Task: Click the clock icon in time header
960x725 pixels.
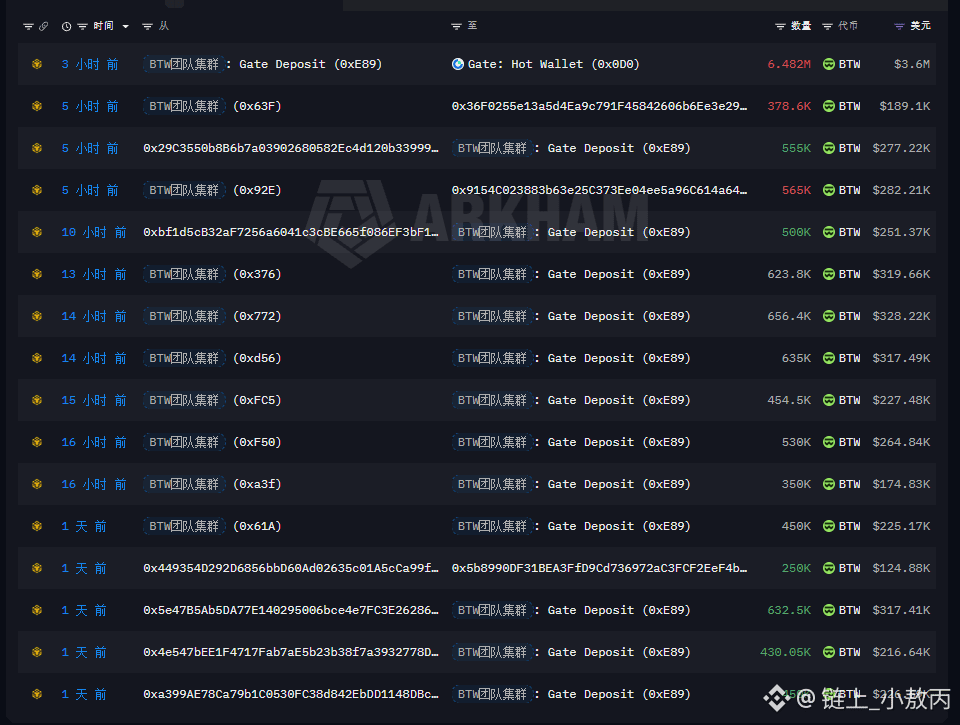Action: click(x=66, y=26)
